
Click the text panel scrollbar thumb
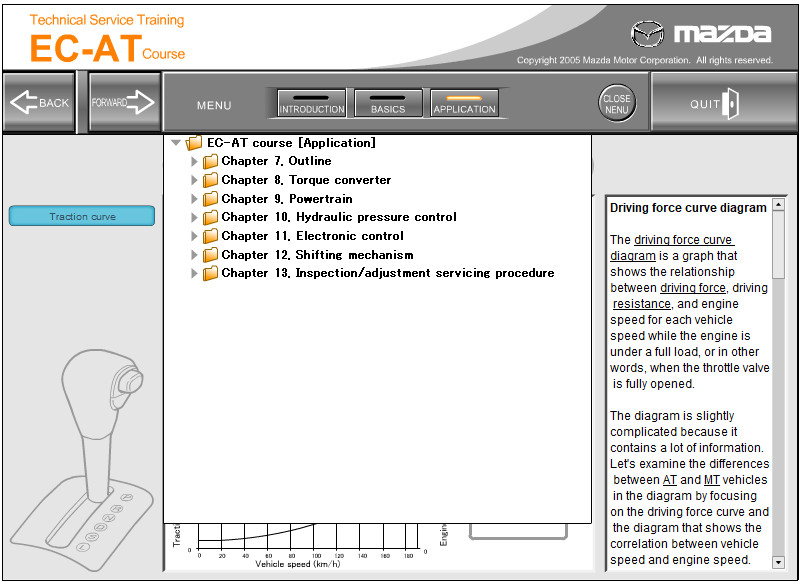coord(778,244)
